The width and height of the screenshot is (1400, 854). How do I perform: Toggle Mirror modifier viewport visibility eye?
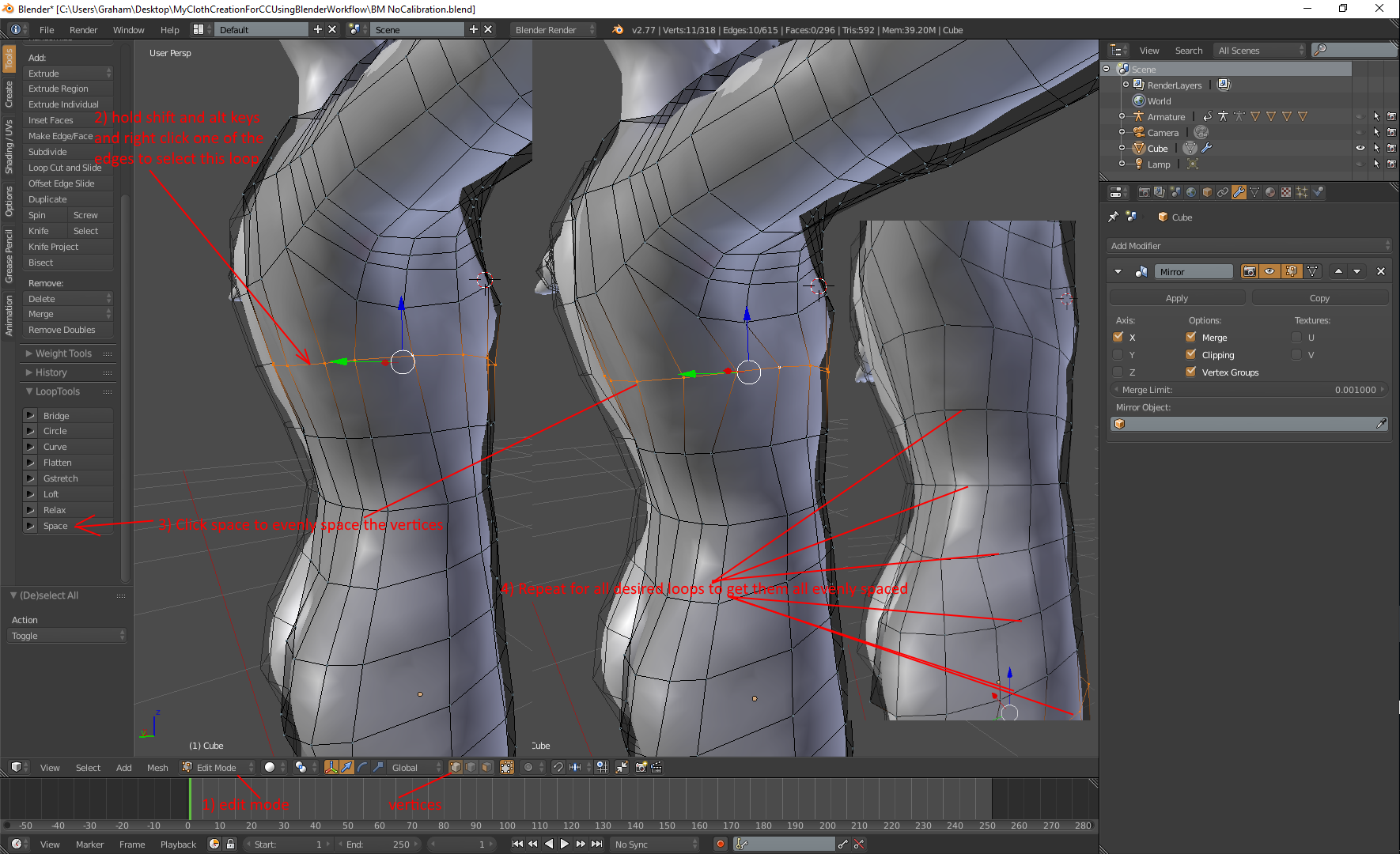coord(1269,271)
